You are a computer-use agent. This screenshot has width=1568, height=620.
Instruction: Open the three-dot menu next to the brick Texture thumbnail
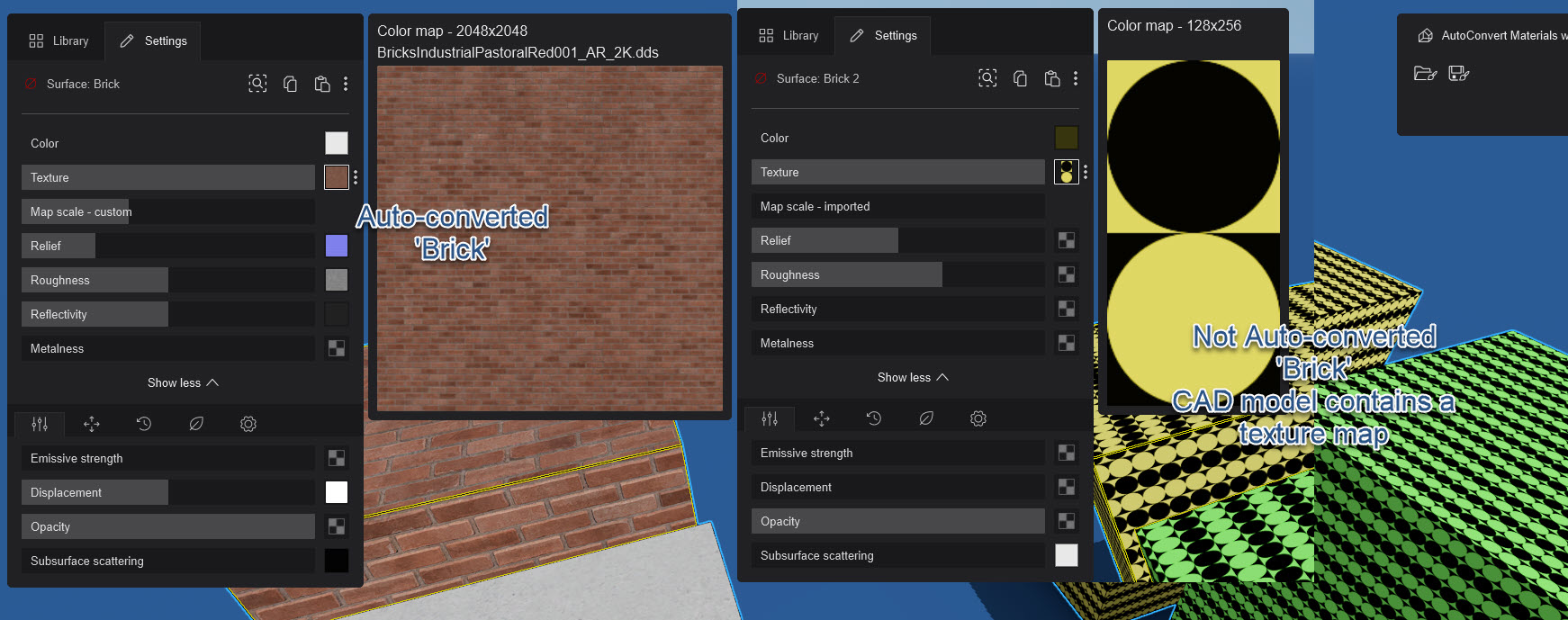[356, 177]
